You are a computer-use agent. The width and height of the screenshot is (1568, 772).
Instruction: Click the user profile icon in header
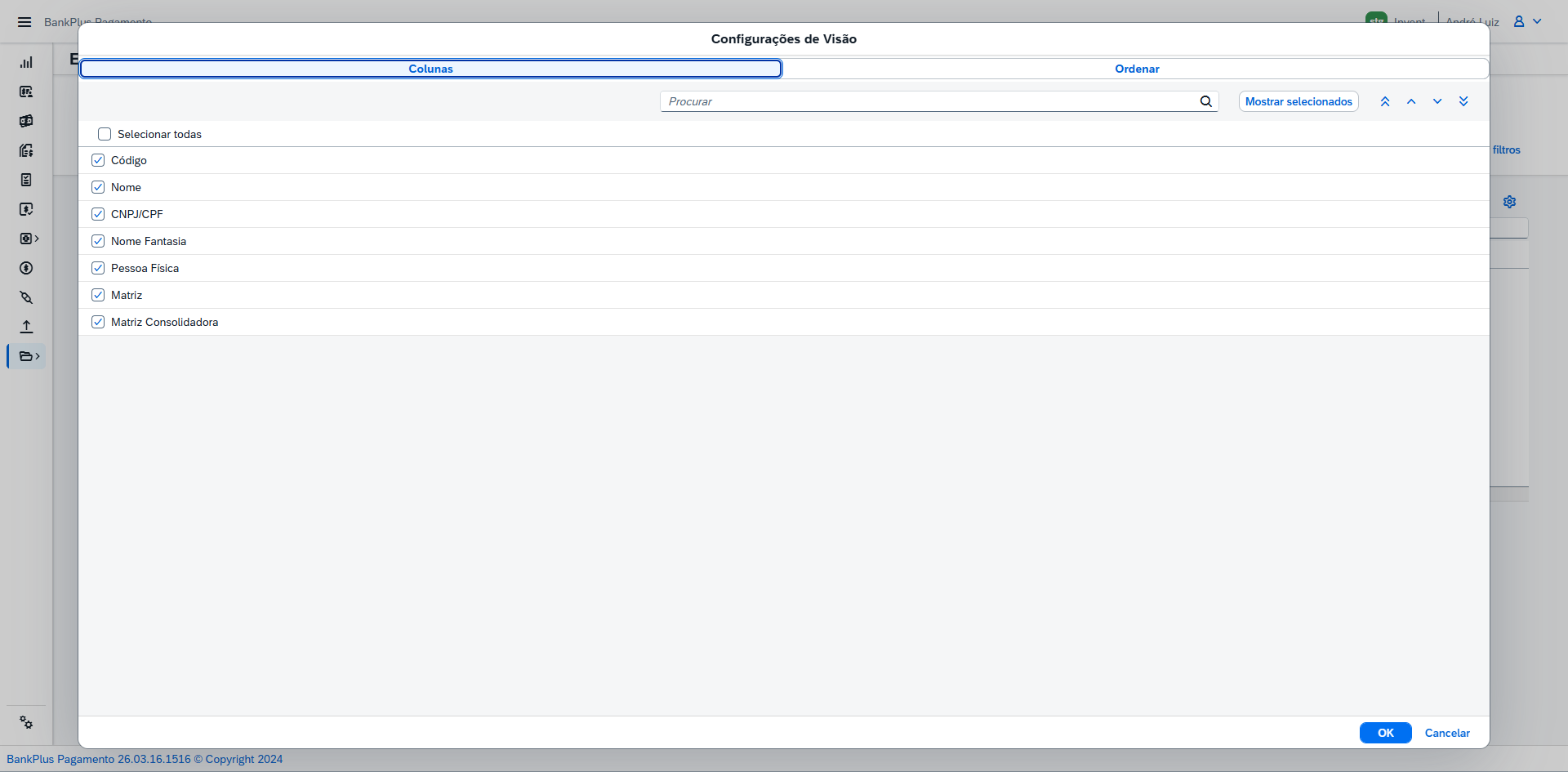pyautogui.click(x=1519, y=21)
